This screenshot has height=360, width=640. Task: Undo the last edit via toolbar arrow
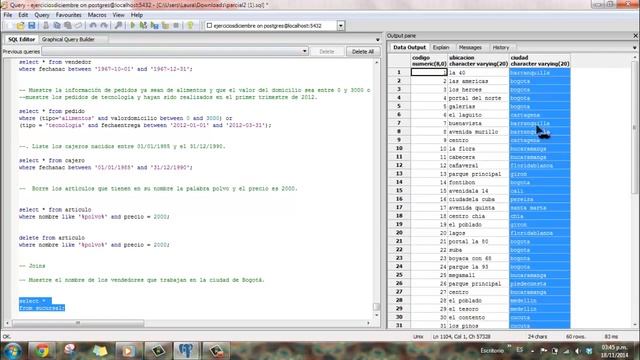pos(93,25)
